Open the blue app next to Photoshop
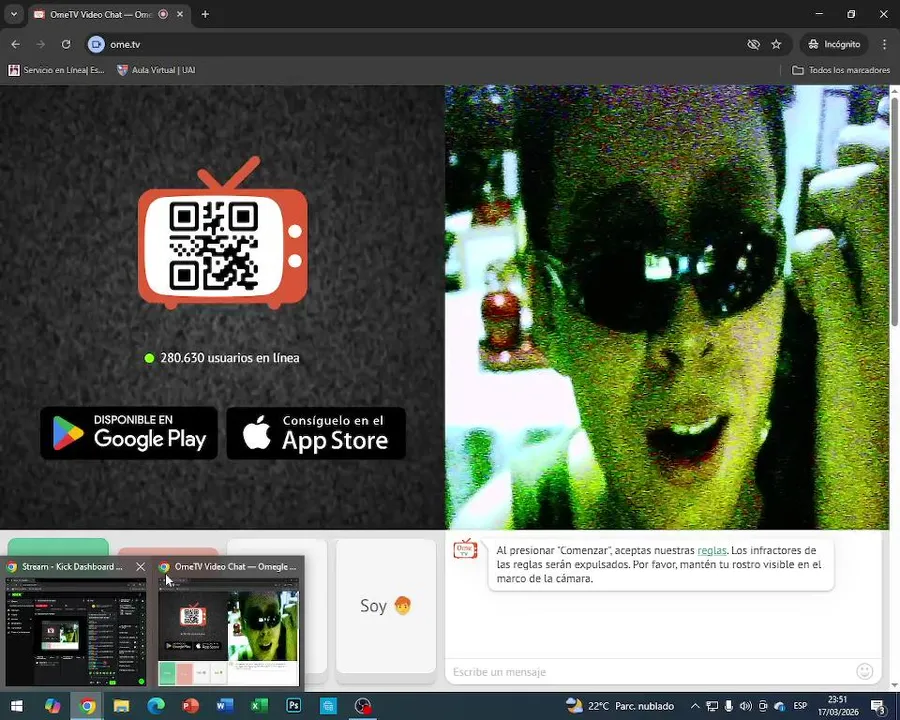The height and width of the screenshot is (720, 900). [x=328, y=706]
